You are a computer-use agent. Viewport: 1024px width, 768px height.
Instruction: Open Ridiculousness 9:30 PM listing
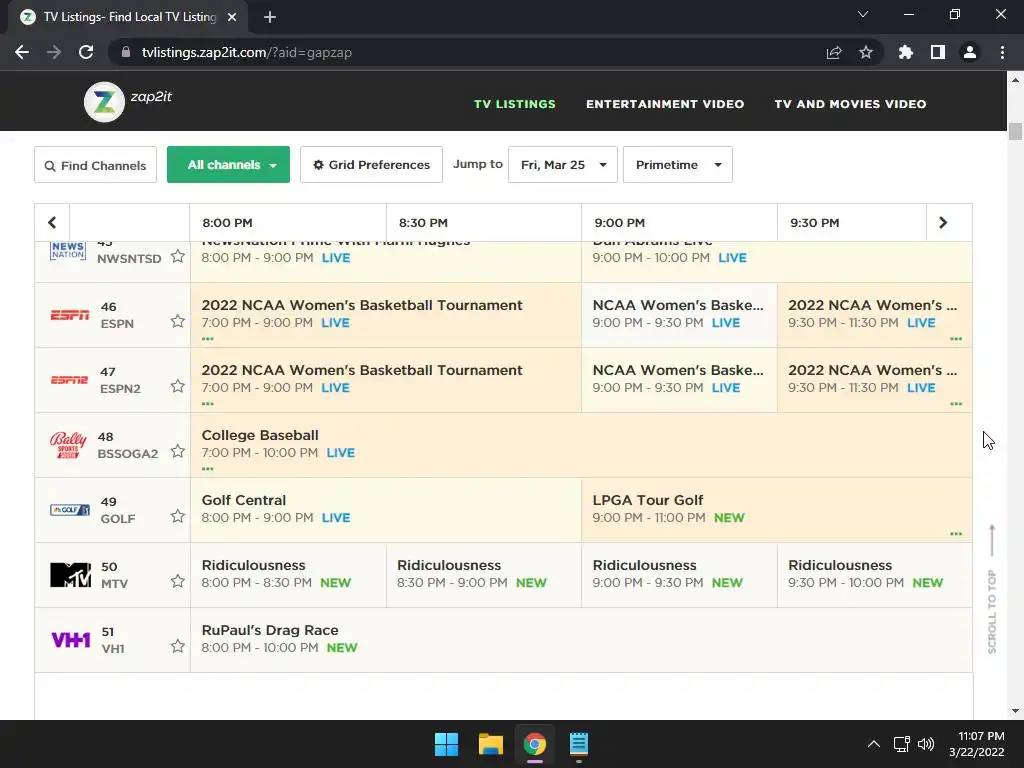pos(874,575)
